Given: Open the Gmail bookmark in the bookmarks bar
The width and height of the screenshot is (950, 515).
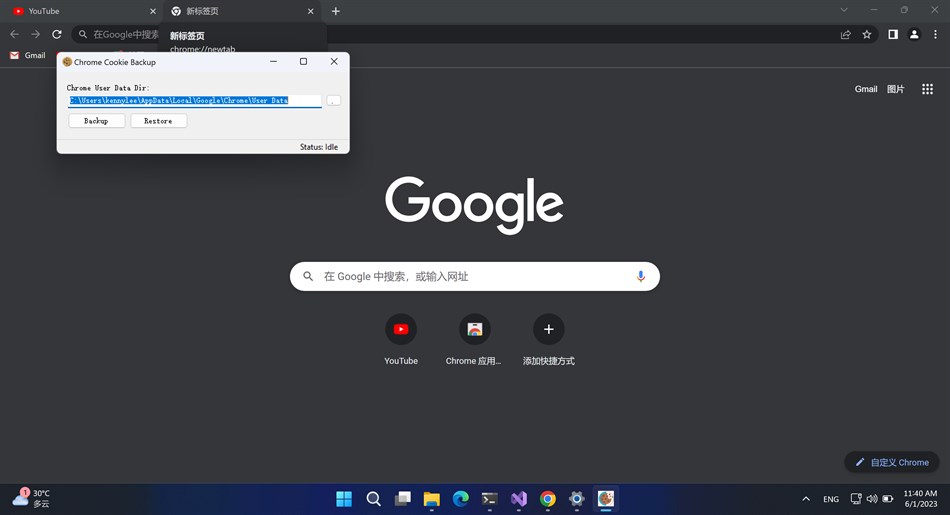Looking at the screenshot, I should coord(28,55).
